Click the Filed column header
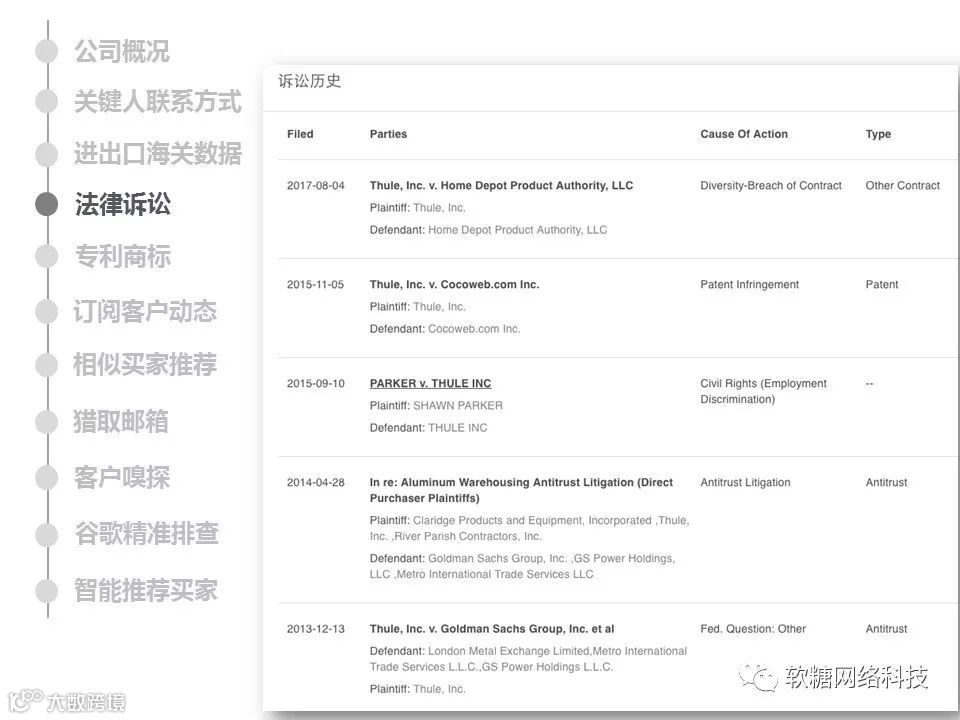 click(x=300, y=134)
